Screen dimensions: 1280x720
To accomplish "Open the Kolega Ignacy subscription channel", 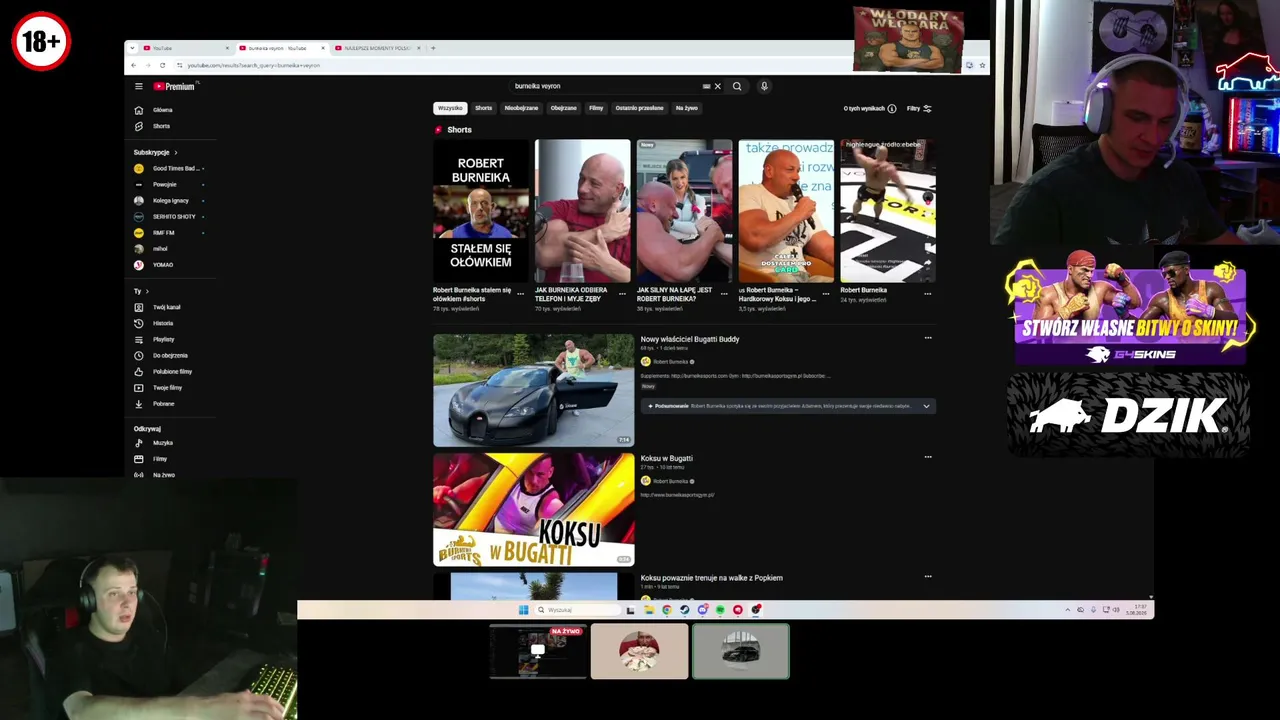I will pyautogui.click(x=170, y=200).
